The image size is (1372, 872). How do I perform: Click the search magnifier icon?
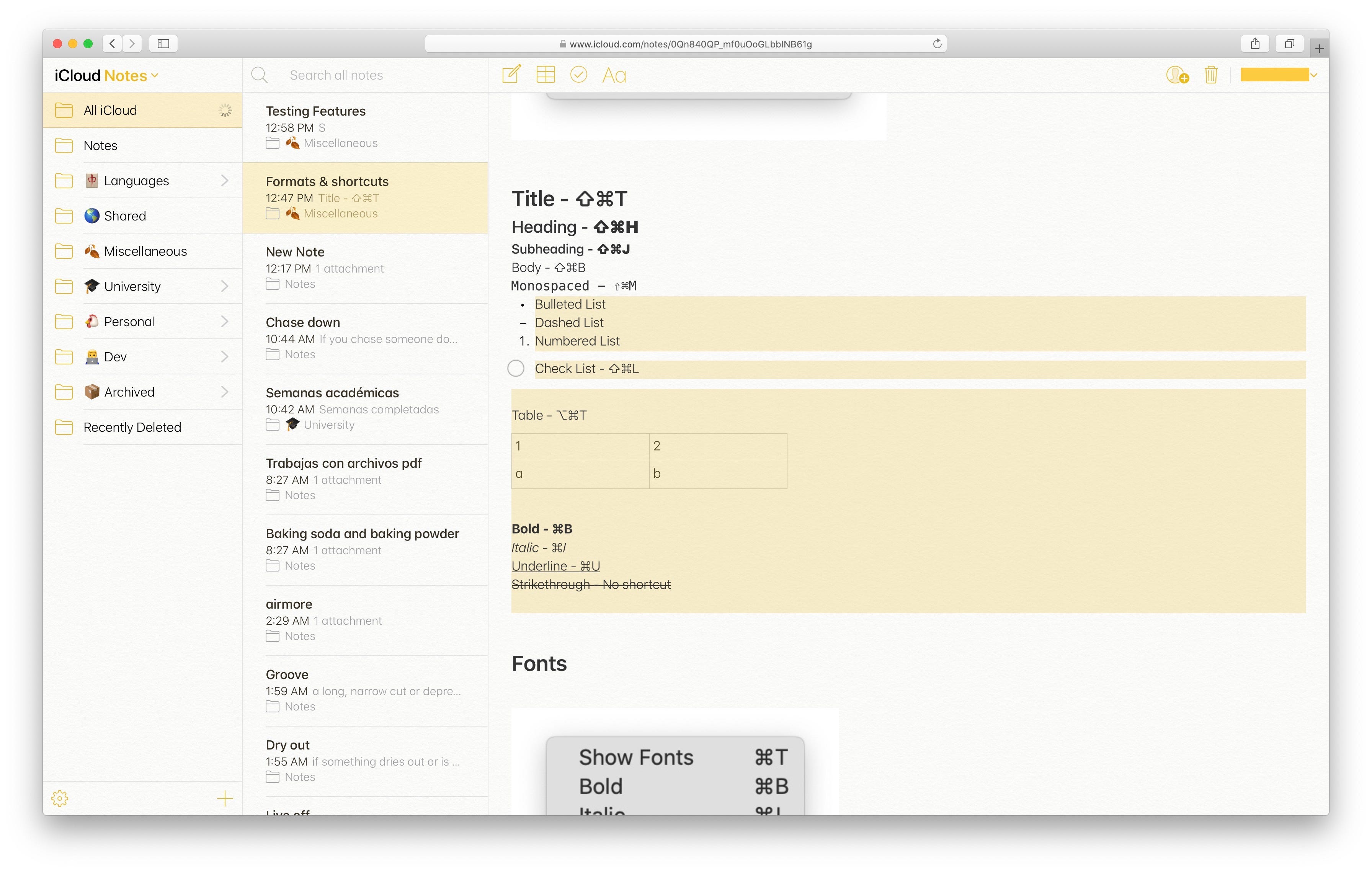[259, 75]
